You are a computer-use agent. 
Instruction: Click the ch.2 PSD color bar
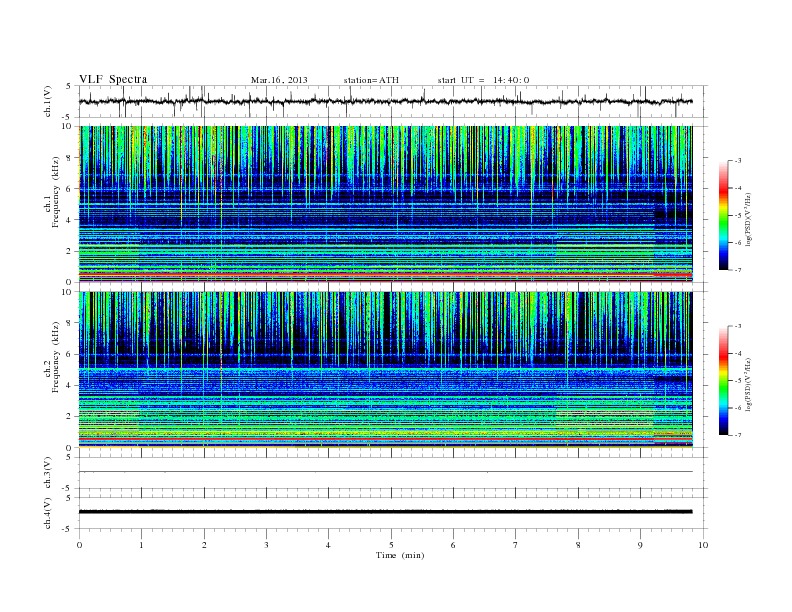pyautogui.click(x=724, y=381)
